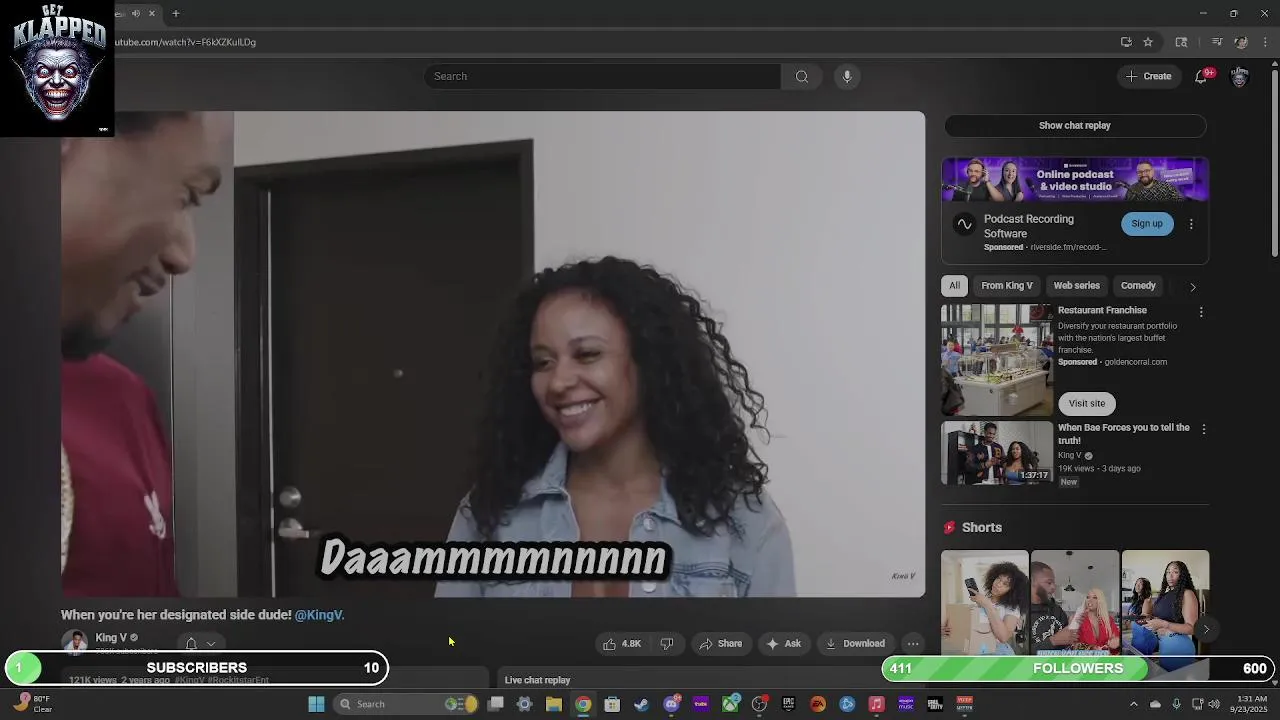Open EA app from taskbar
The image size is (1280, 720).
coord(817,704)
